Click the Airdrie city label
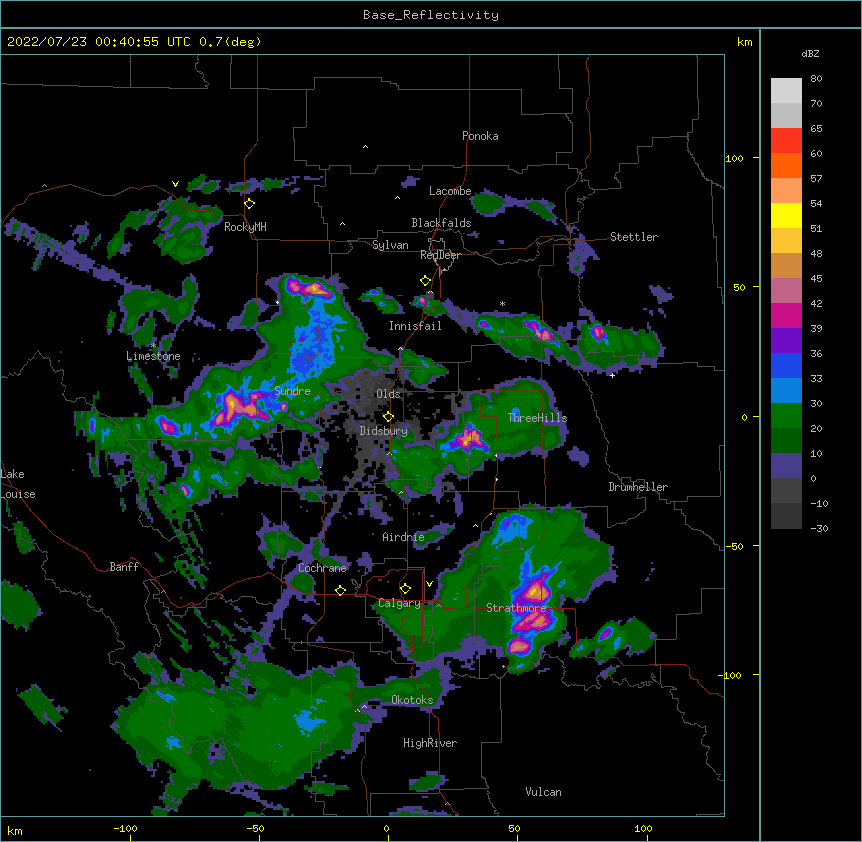 pyautogui.click(x=403, y=537)
